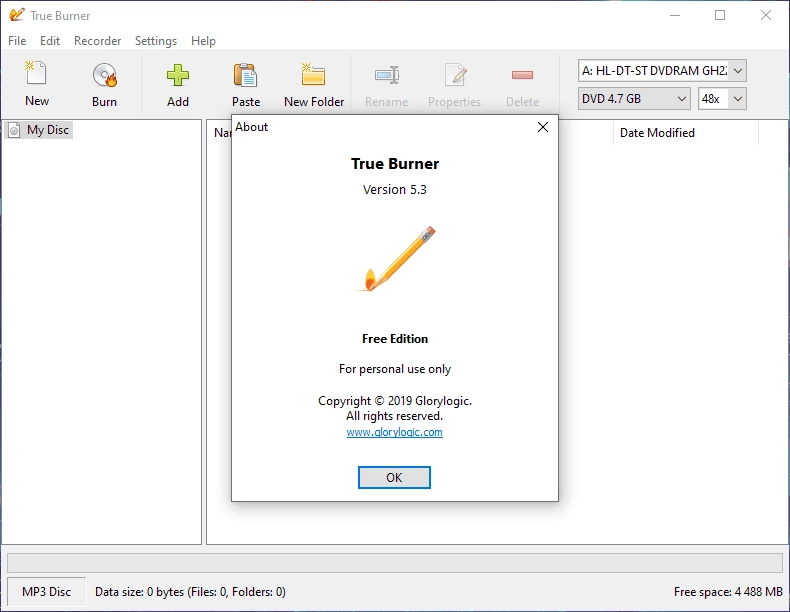Image resolution: width=790 pixels, height=612 pixels.
Task: Open the www.glorylogic.com link
Action: tap(394, 432)
